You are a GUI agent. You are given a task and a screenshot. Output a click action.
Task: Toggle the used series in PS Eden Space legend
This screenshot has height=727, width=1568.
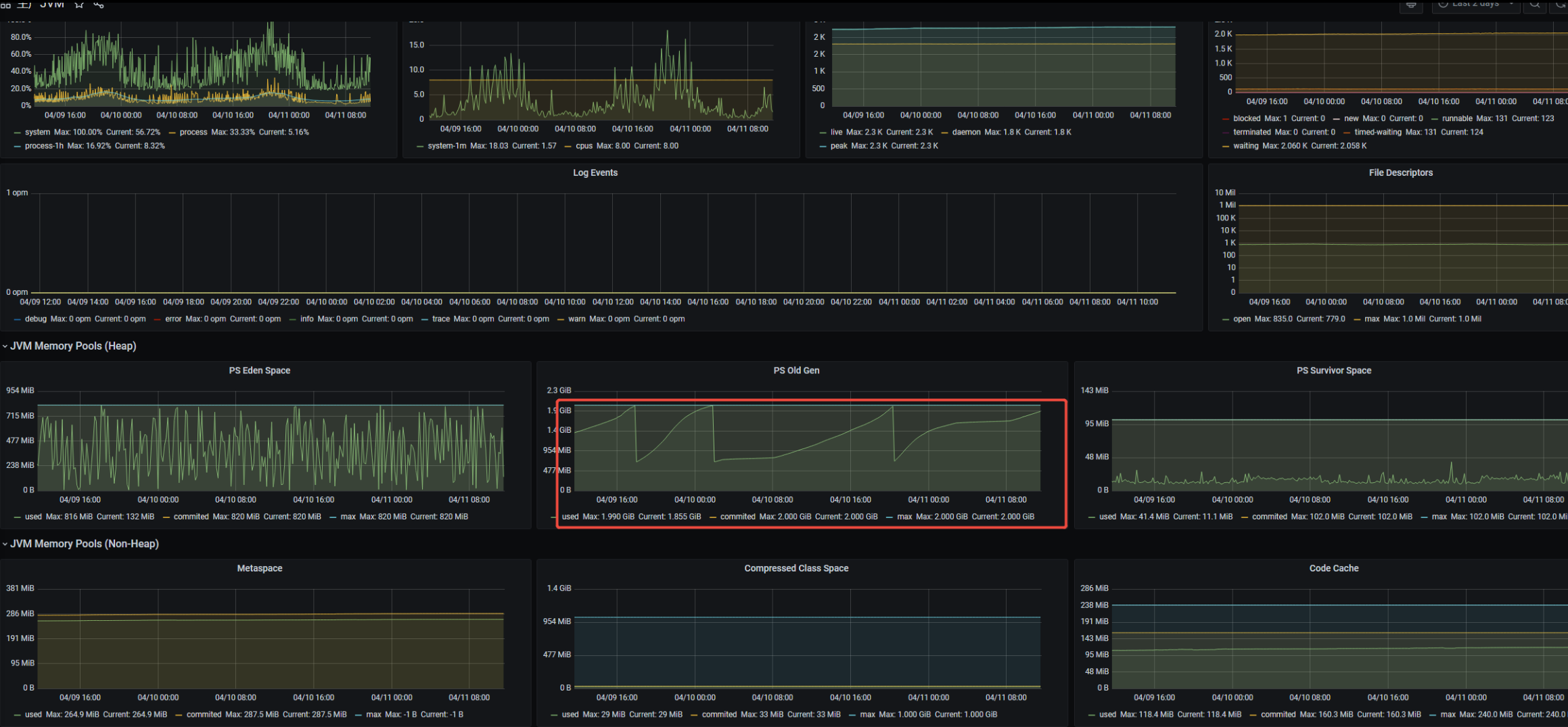click(33, 517)
